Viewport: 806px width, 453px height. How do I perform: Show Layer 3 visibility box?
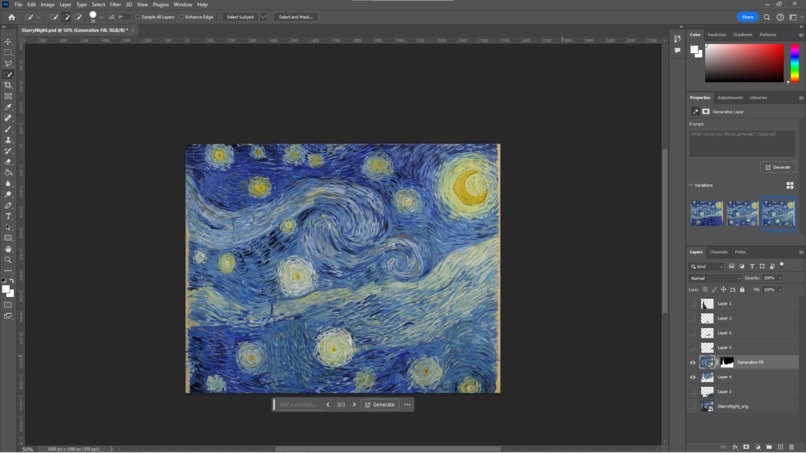pos(692,392)
